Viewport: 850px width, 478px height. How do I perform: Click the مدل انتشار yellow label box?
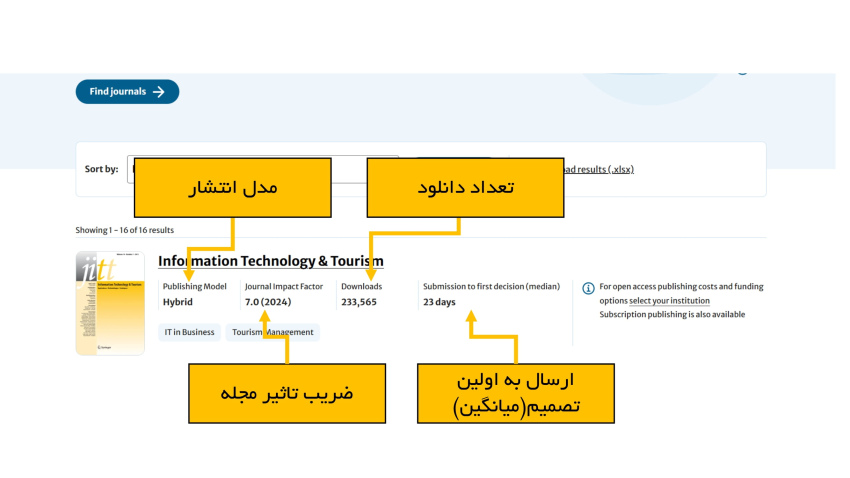point(232,188)
